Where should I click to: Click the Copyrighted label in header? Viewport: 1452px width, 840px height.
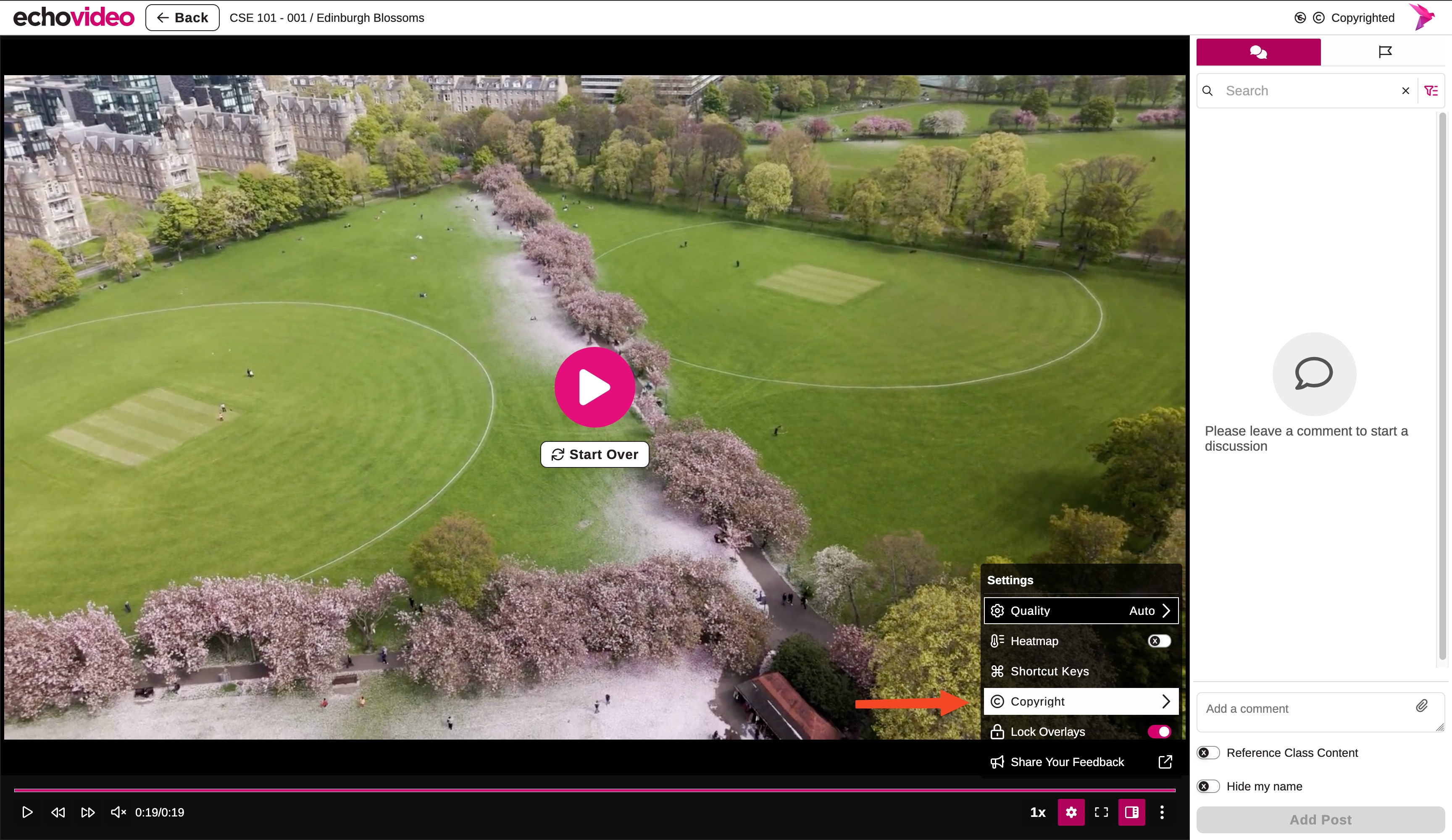(1363, 18)
